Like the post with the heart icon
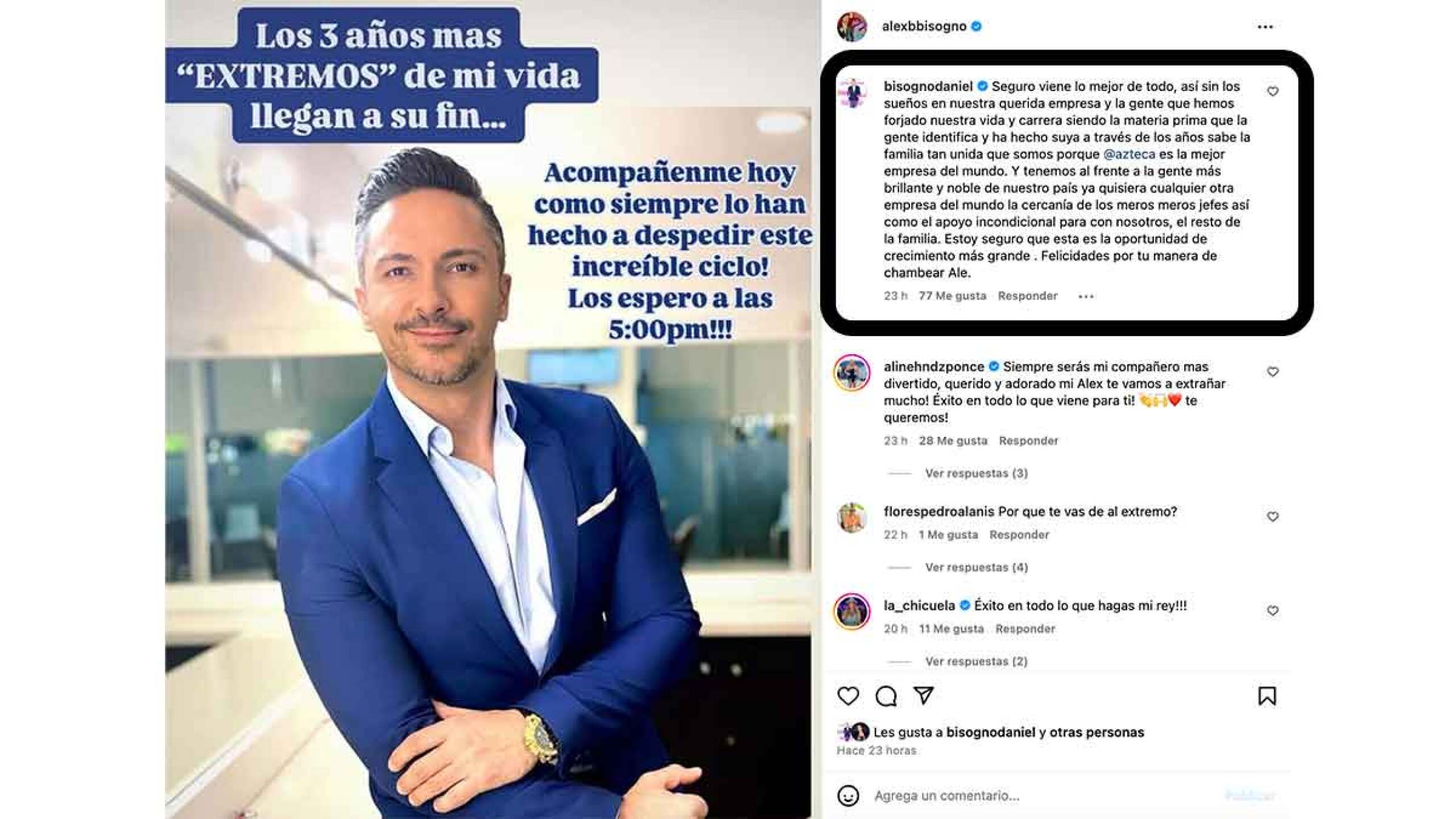This screenshot has width=1456, height=819. click(x=848, y=696)
